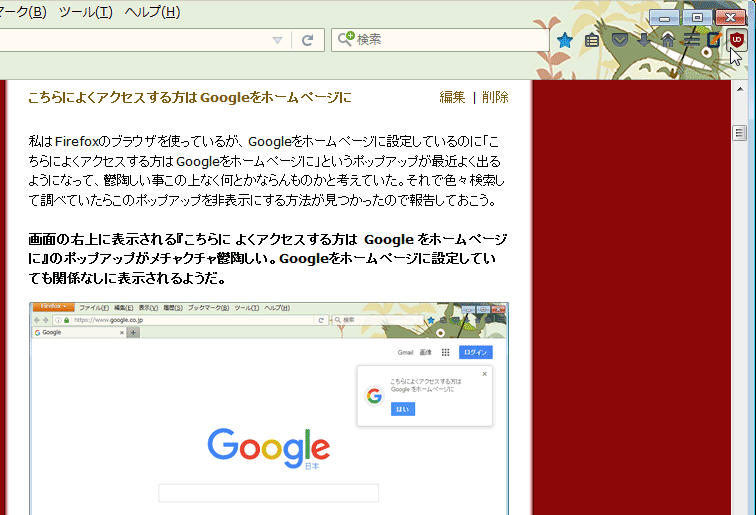Click the 編集 link
756x515 pixels.
[x=452, y=97]
